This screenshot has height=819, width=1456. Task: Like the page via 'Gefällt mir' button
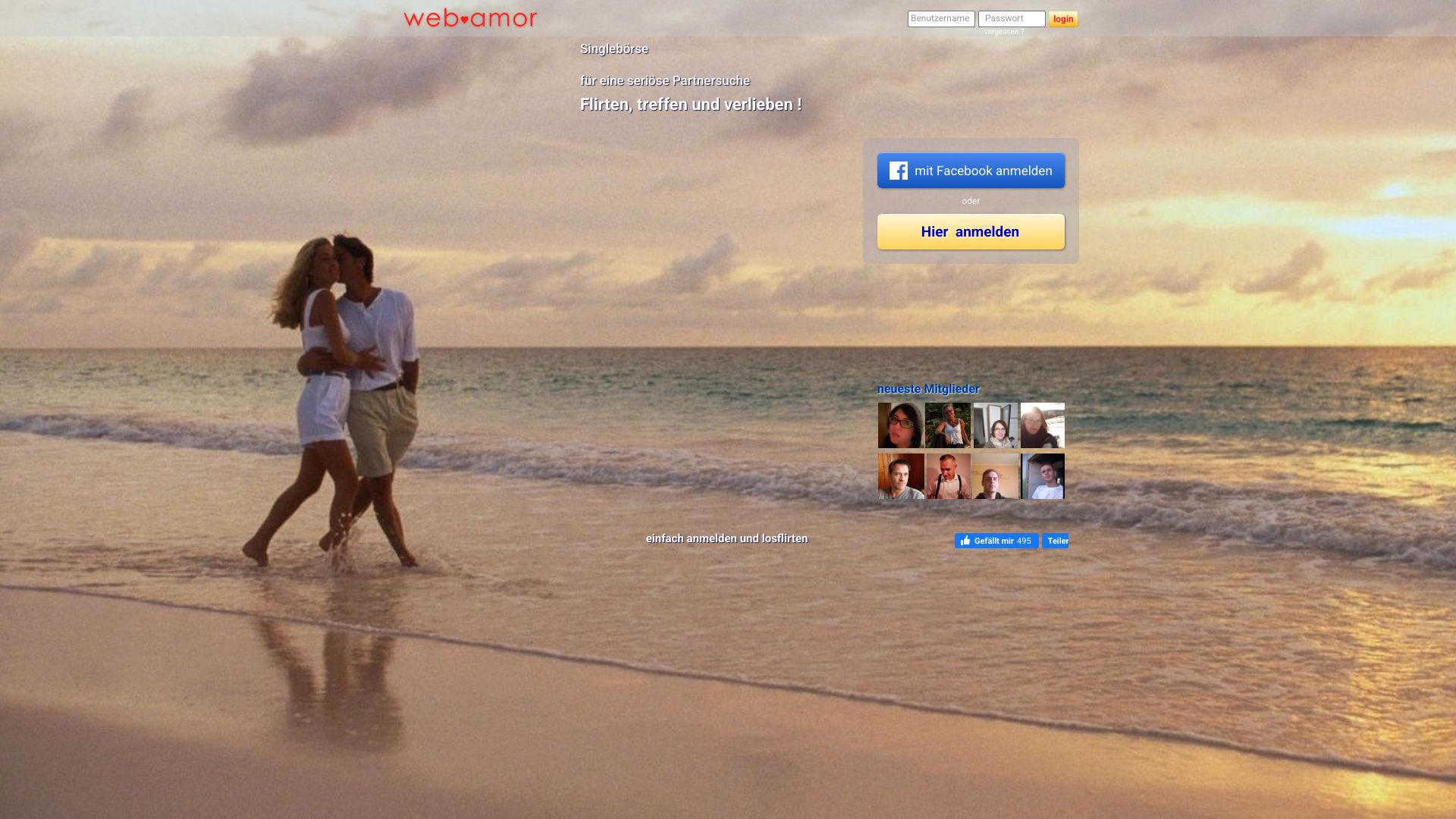(996, 541)
